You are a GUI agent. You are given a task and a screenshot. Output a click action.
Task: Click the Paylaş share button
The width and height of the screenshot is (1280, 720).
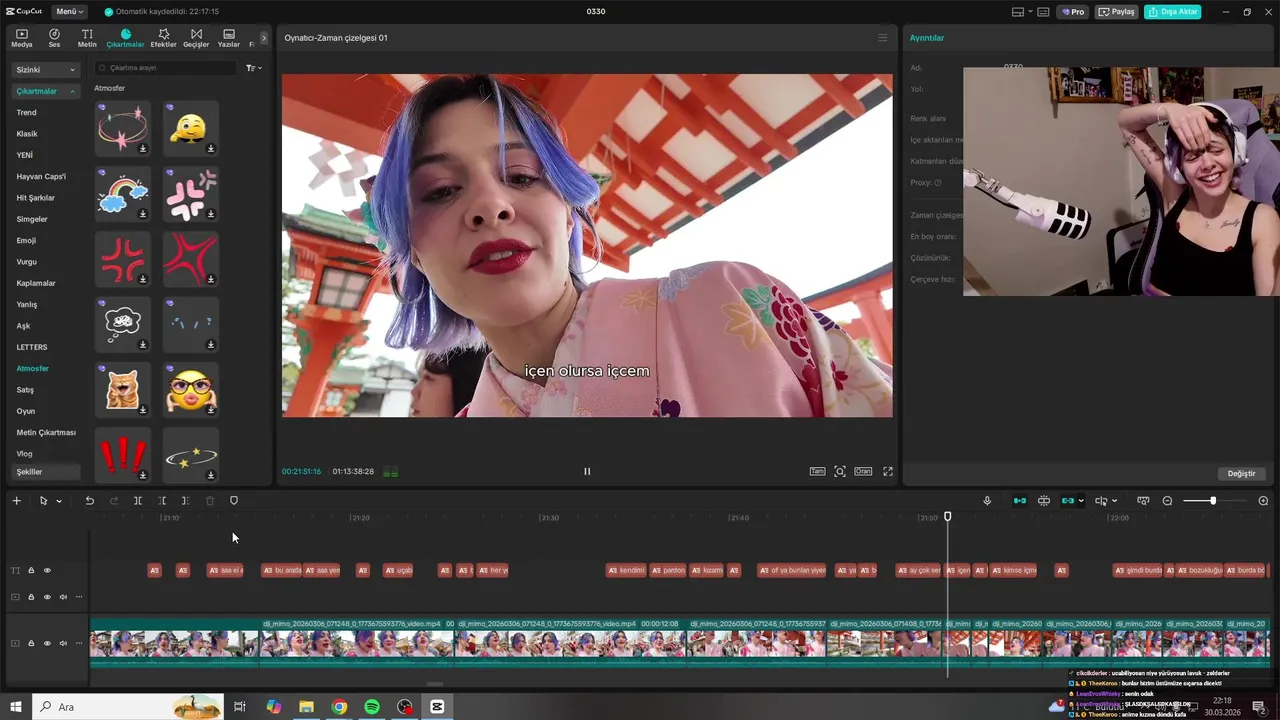pos(1117,12)
